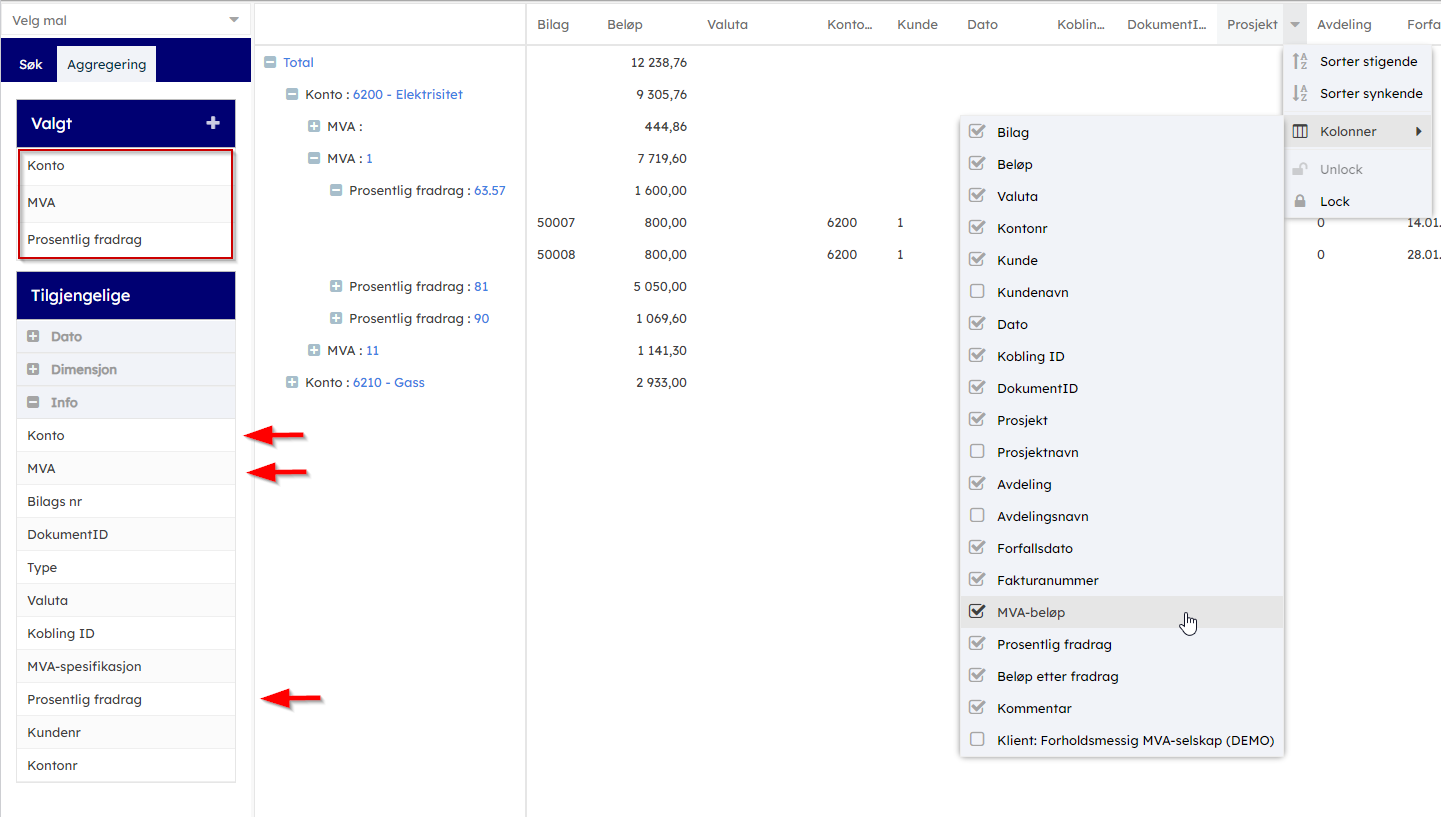Expand Prosentlig fradrag 81 row
Viewport: 1441px width, 817px height.
[336, 286]
